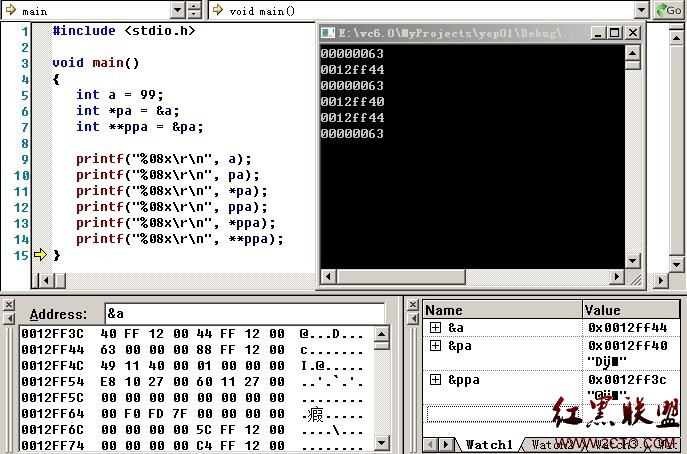This screenshot has width=687, height=454.
Task: Click memory row address 0012FF3C
Action: coord(52,333)
